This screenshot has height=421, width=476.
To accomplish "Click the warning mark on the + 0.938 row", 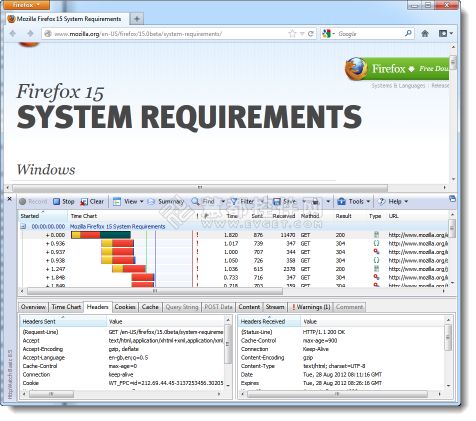I will [197, 260].
